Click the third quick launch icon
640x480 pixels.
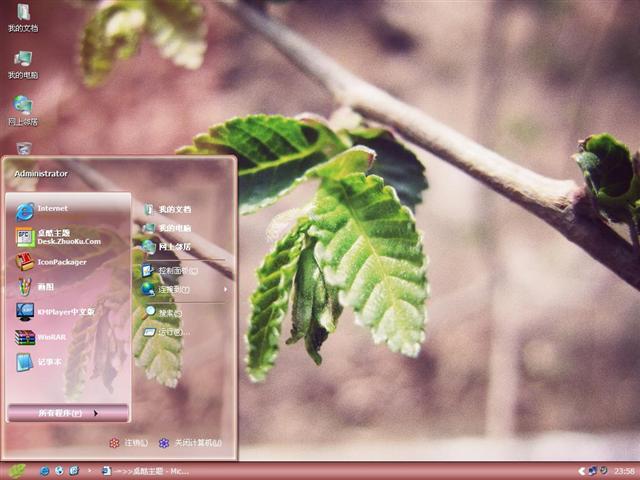(74, 471)
